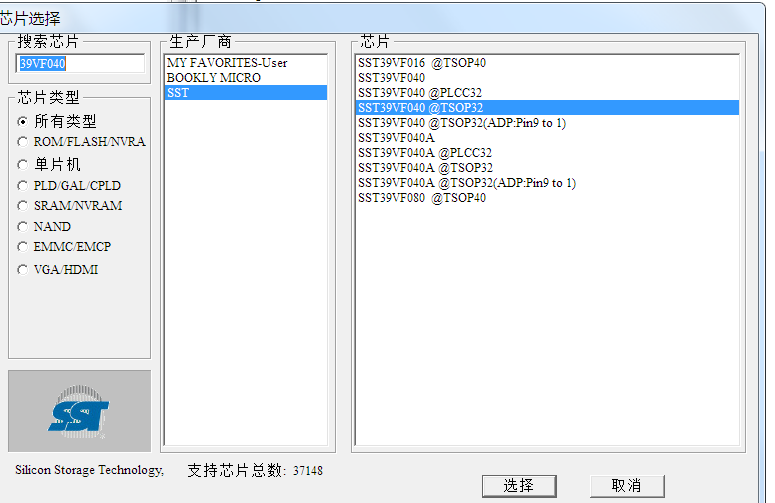Pick the SRAM/NVRAM radio button
Image resolution: width=775 pixels, height=503 pixels.
[x=23, y=206]
